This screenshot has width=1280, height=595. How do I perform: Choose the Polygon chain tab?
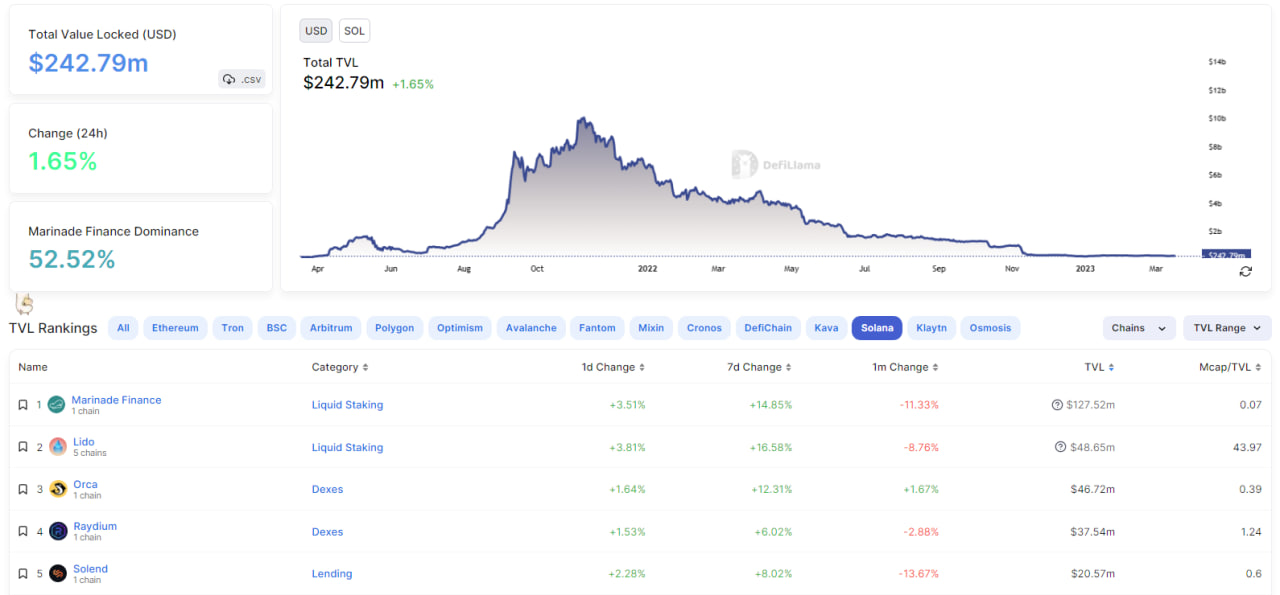395,328
